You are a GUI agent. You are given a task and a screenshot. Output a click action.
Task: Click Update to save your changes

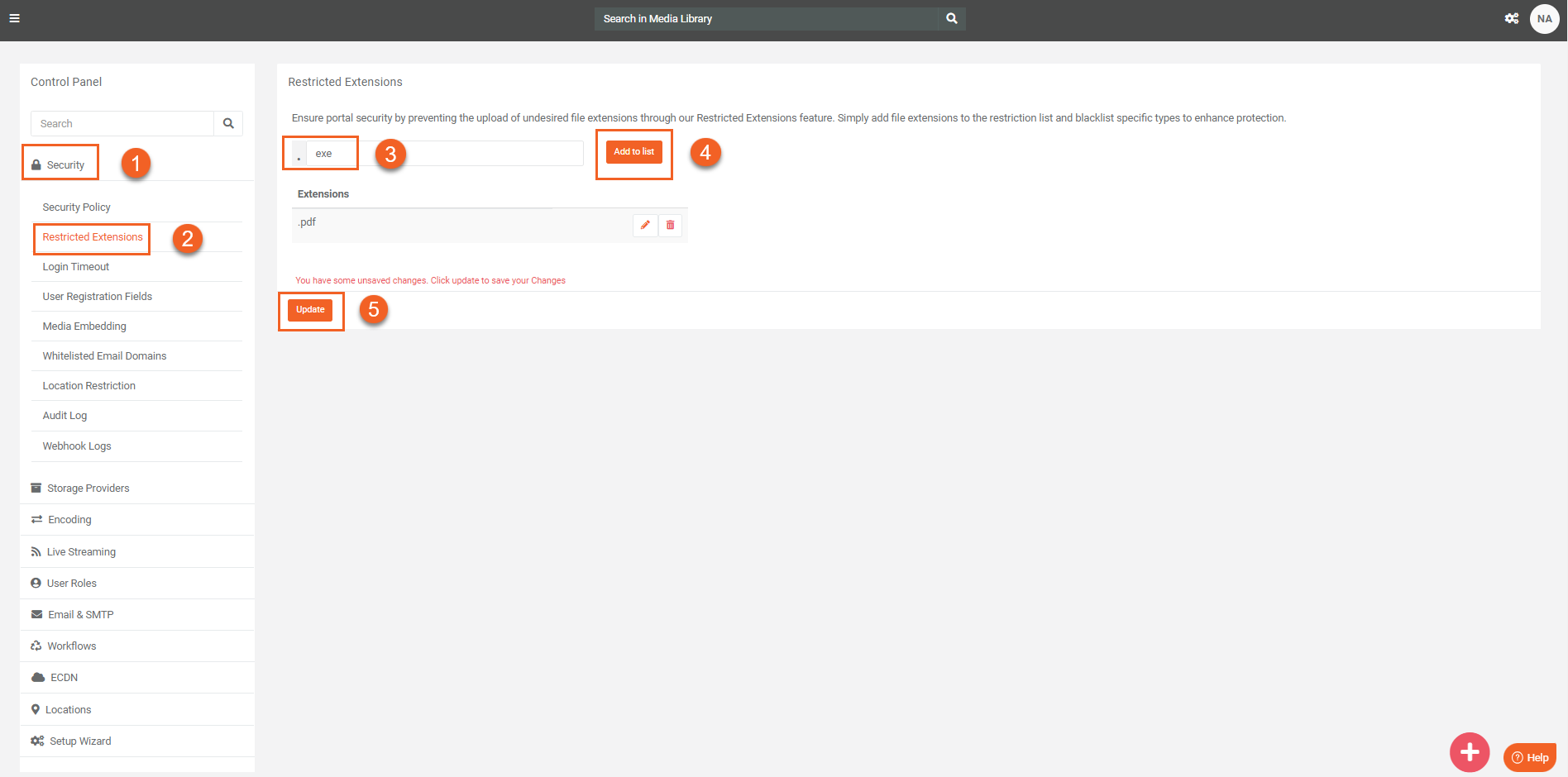pos(310,309)
